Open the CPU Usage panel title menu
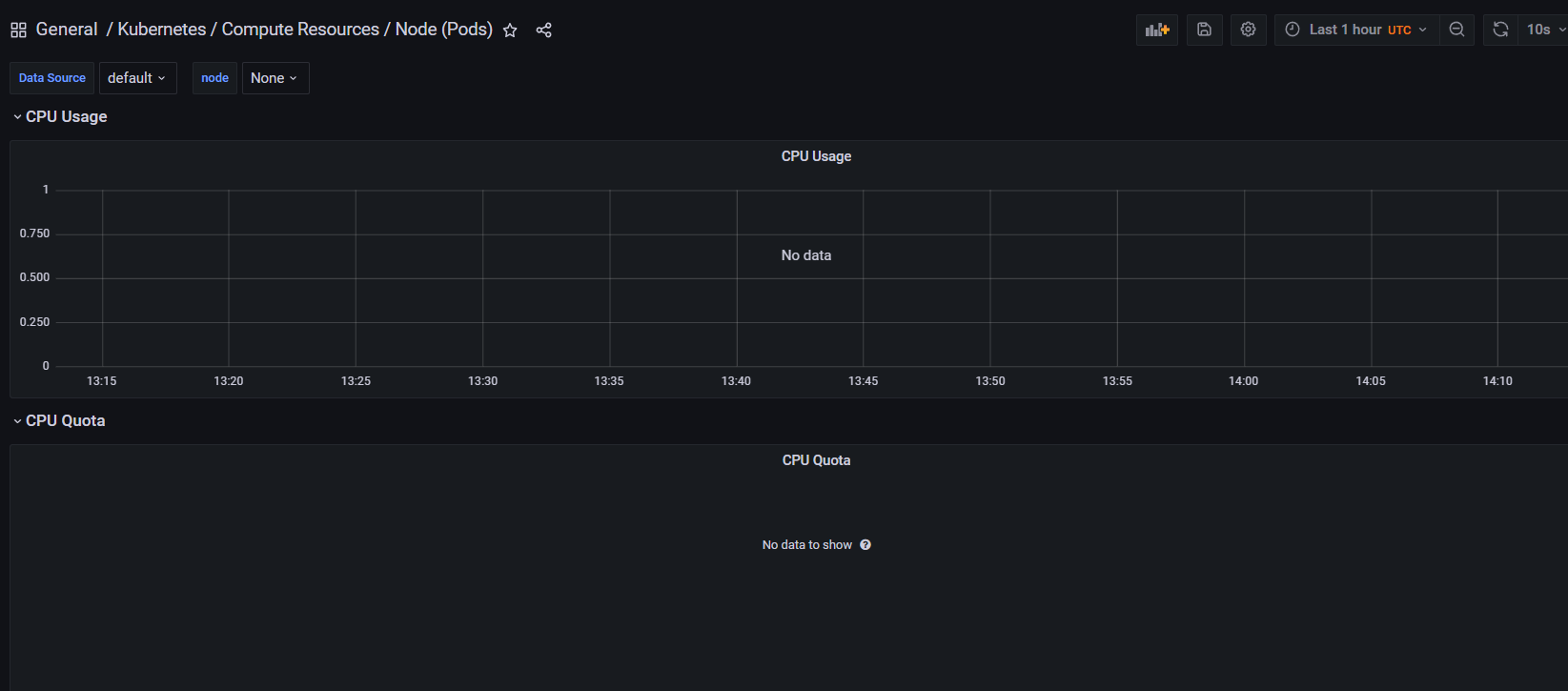The width and height of the screenshot is (1568, 691). [816, 156]
